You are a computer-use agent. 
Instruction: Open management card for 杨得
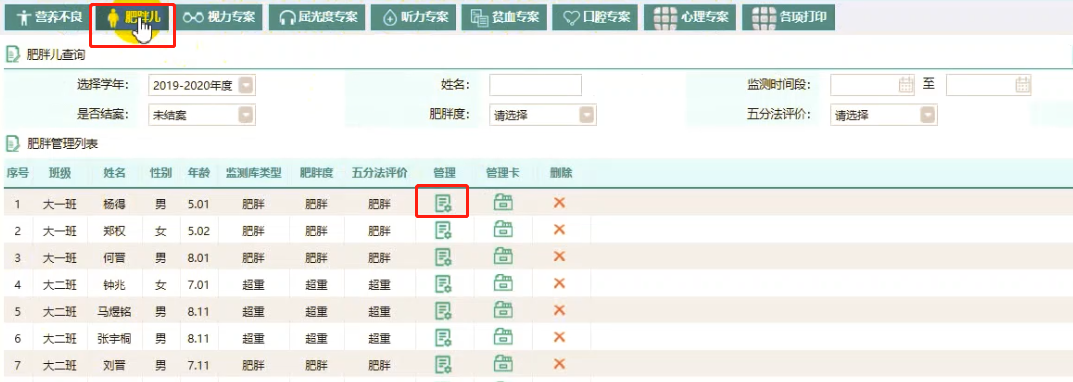(503, 203)
